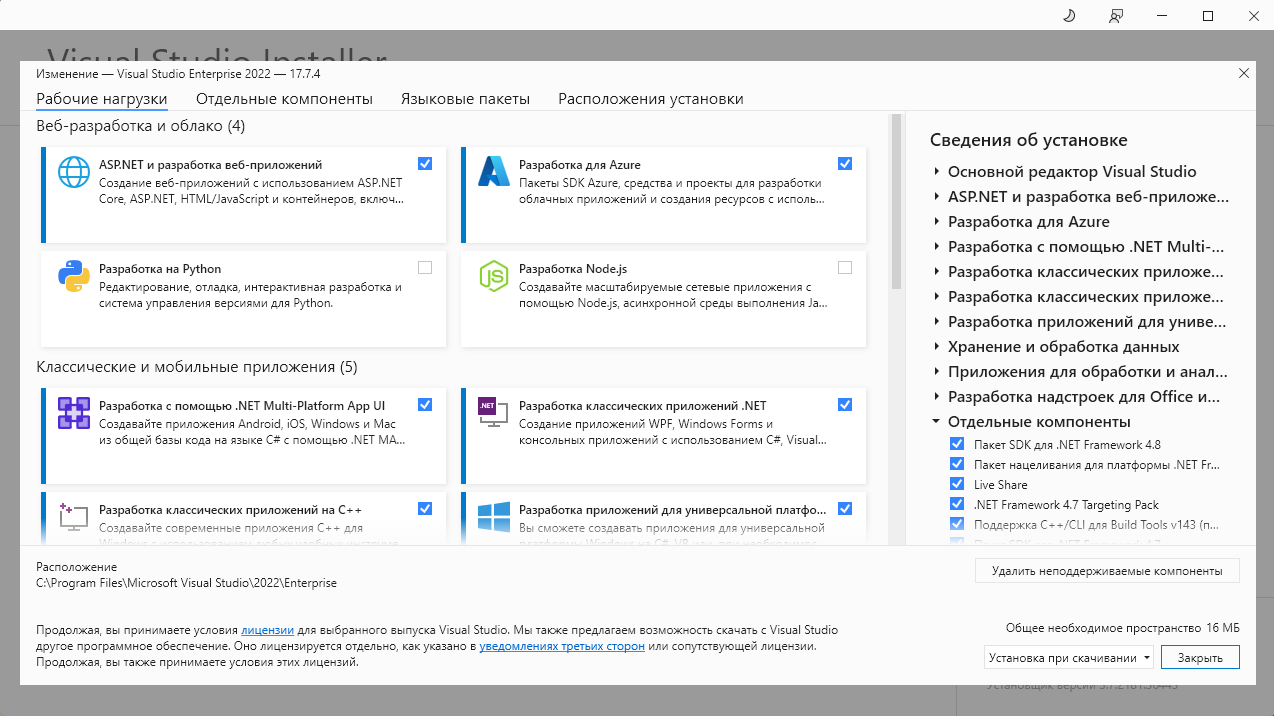Click the workloads list vertical scrollbar thumb
This screenshot has width=1274, height=716.
pyautogui.click(x=895, y=201)
